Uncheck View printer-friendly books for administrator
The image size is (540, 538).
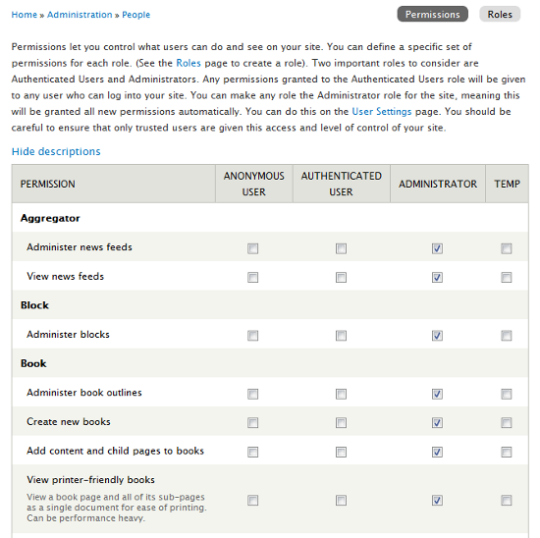pos(437,500)
